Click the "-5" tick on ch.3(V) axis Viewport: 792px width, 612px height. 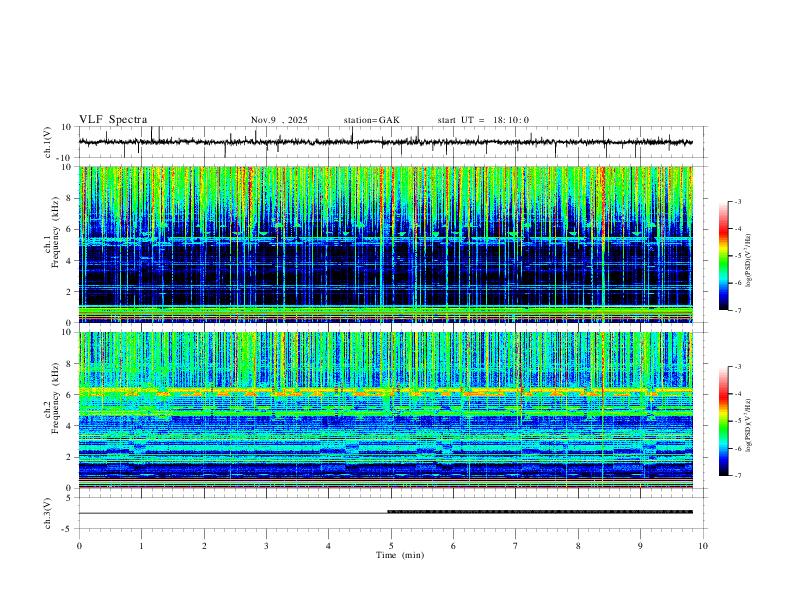(x=68, y=529)
